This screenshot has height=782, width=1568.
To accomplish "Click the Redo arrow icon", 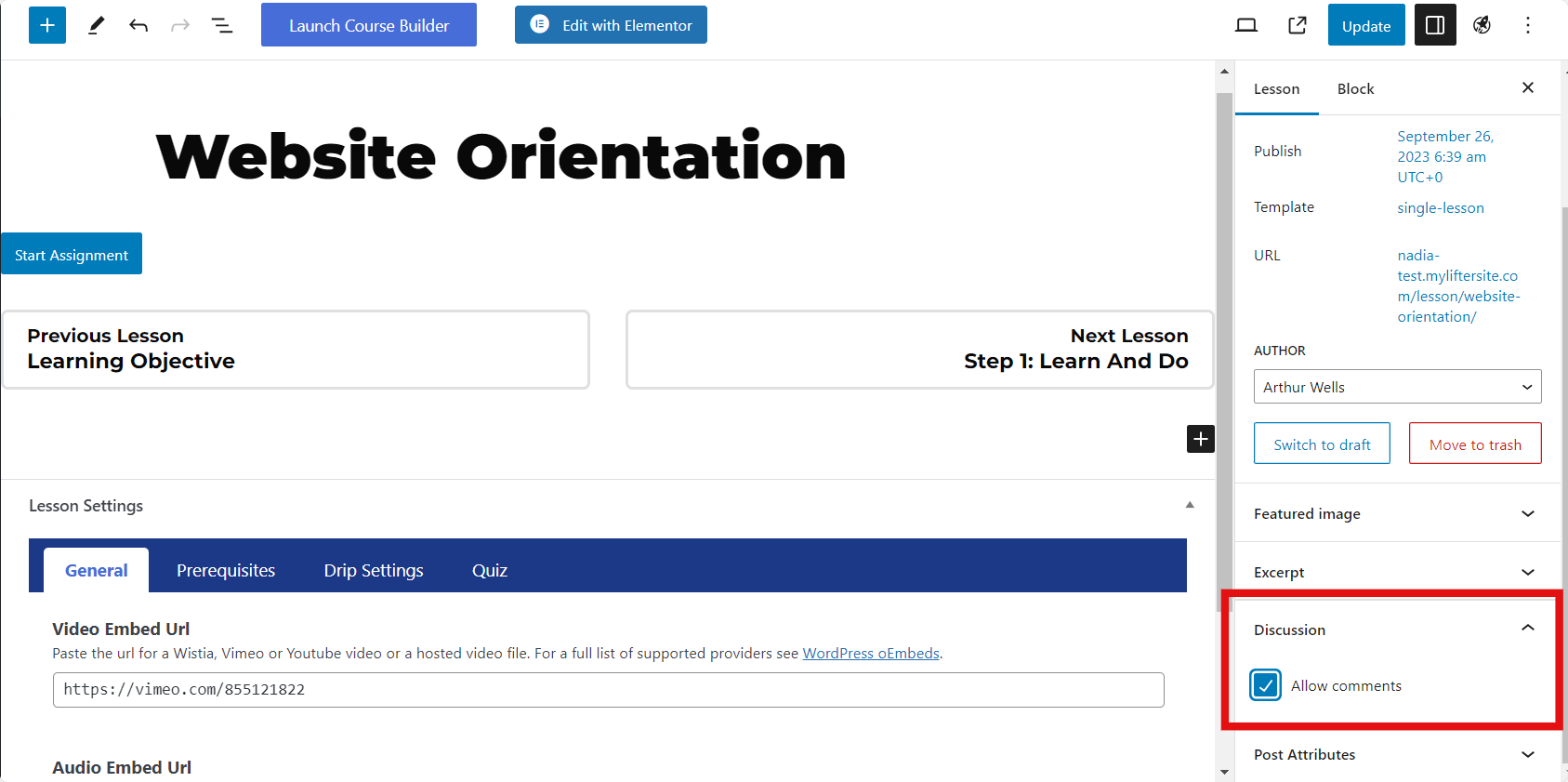I will point(180,25).
